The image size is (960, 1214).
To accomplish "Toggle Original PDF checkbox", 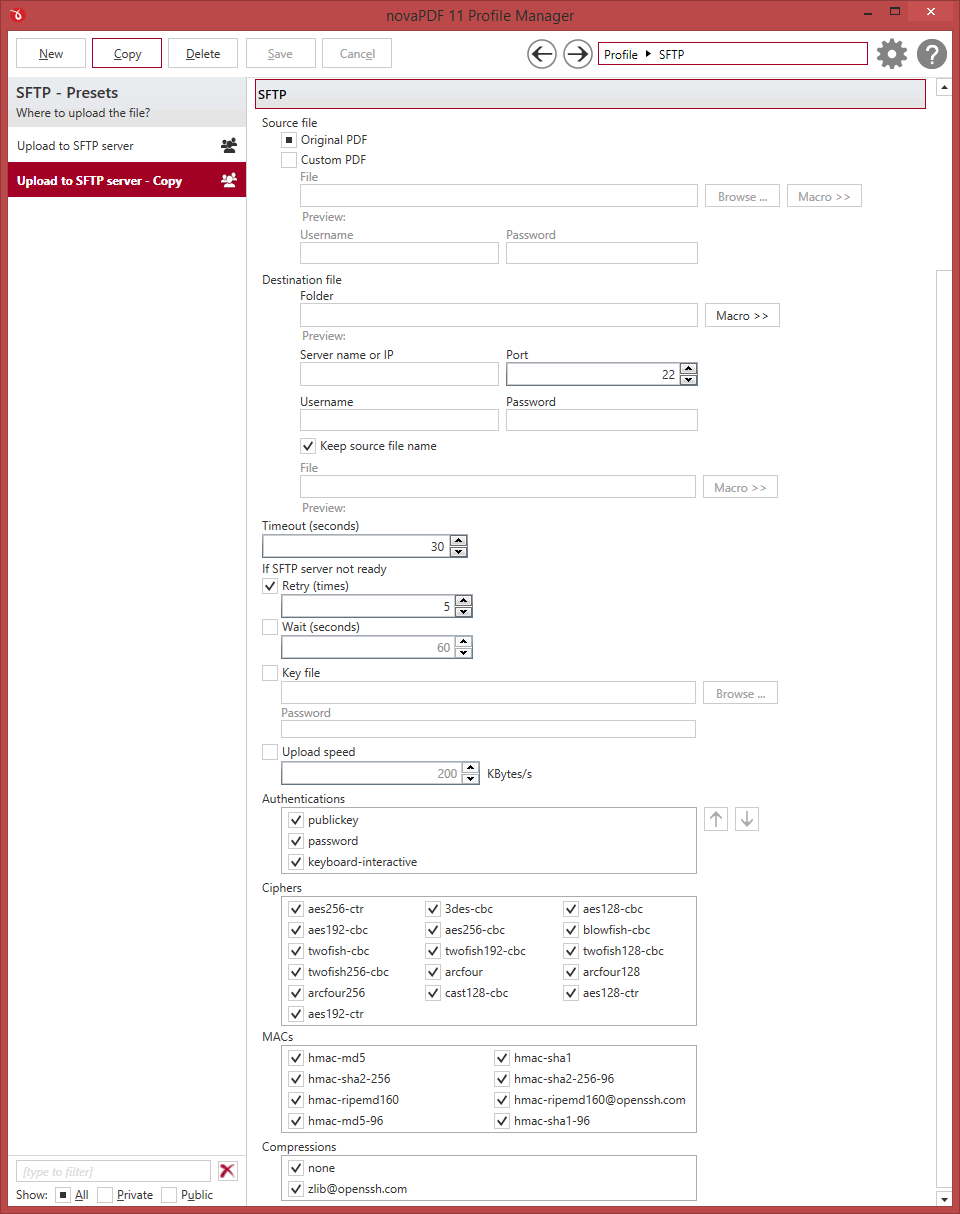I will pos(289,140).
